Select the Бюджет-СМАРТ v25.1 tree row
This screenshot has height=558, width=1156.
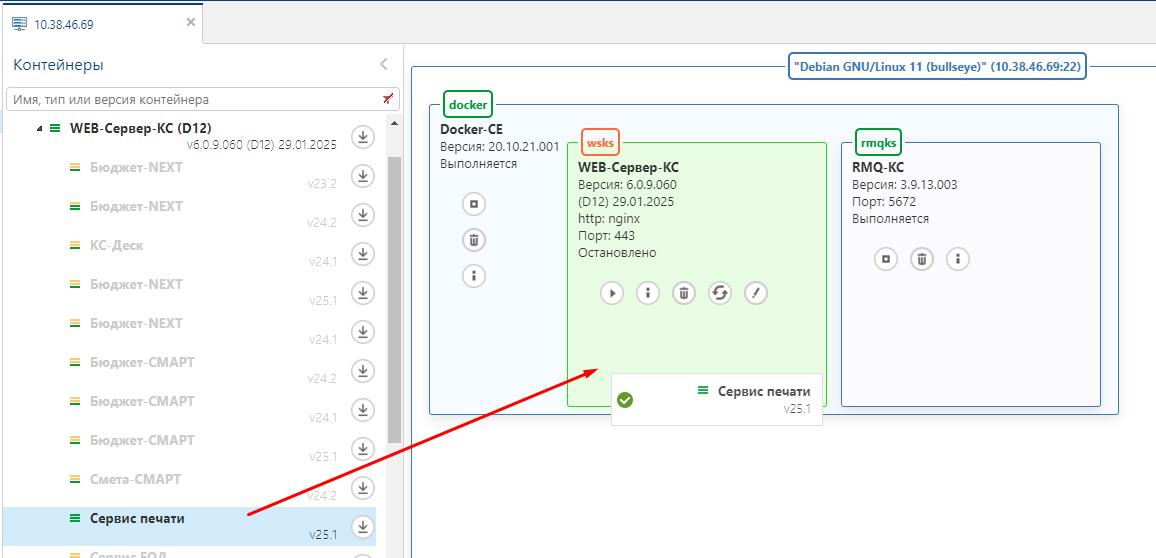[x=189, y=448]
